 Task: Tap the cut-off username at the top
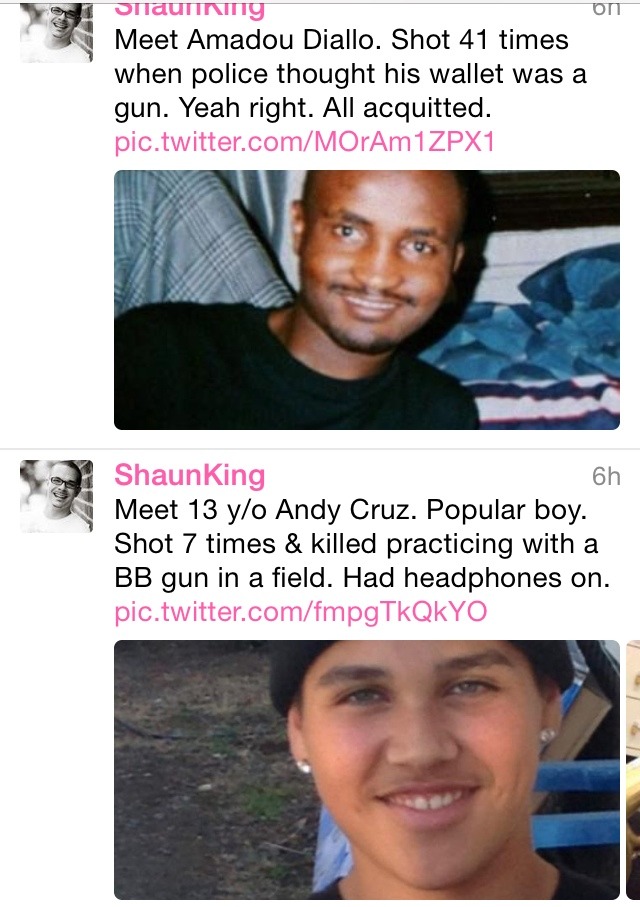pos(190,10)
